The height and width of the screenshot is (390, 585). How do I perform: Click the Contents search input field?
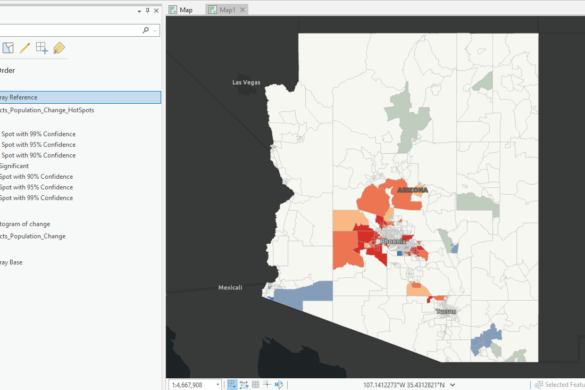(69, 30)
